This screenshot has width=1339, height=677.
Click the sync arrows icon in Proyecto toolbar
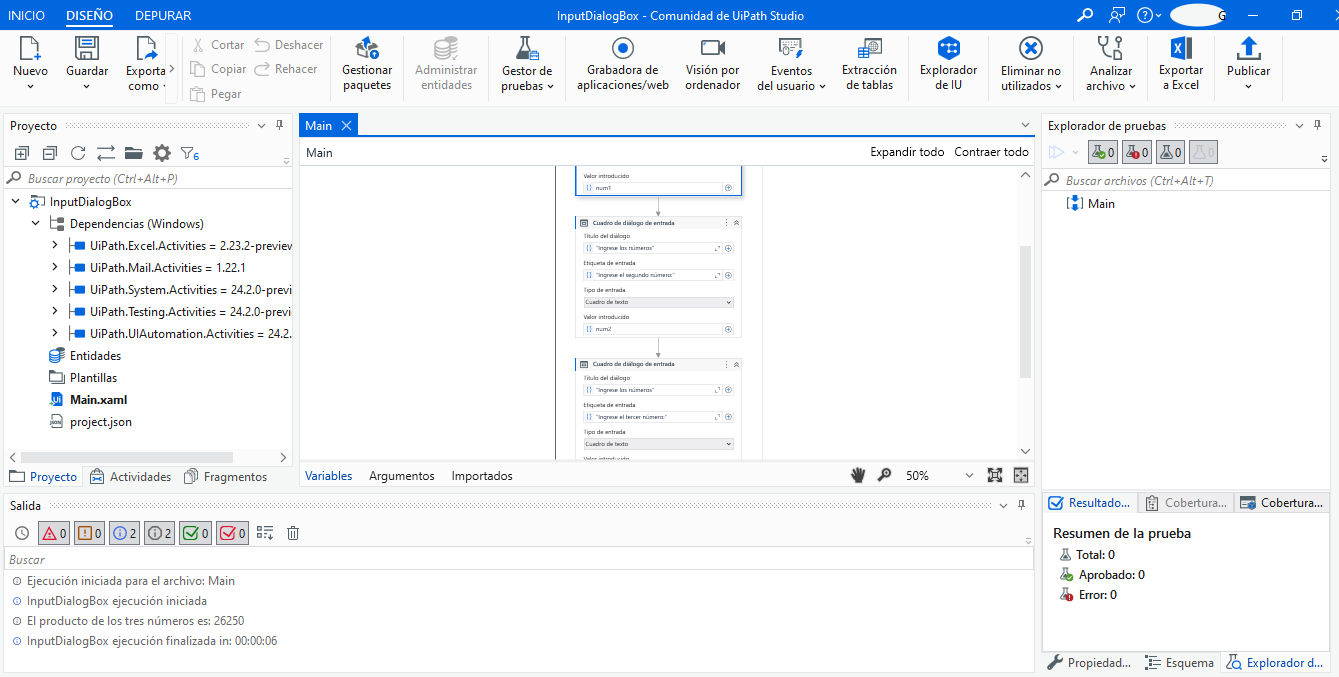[106, 153]
